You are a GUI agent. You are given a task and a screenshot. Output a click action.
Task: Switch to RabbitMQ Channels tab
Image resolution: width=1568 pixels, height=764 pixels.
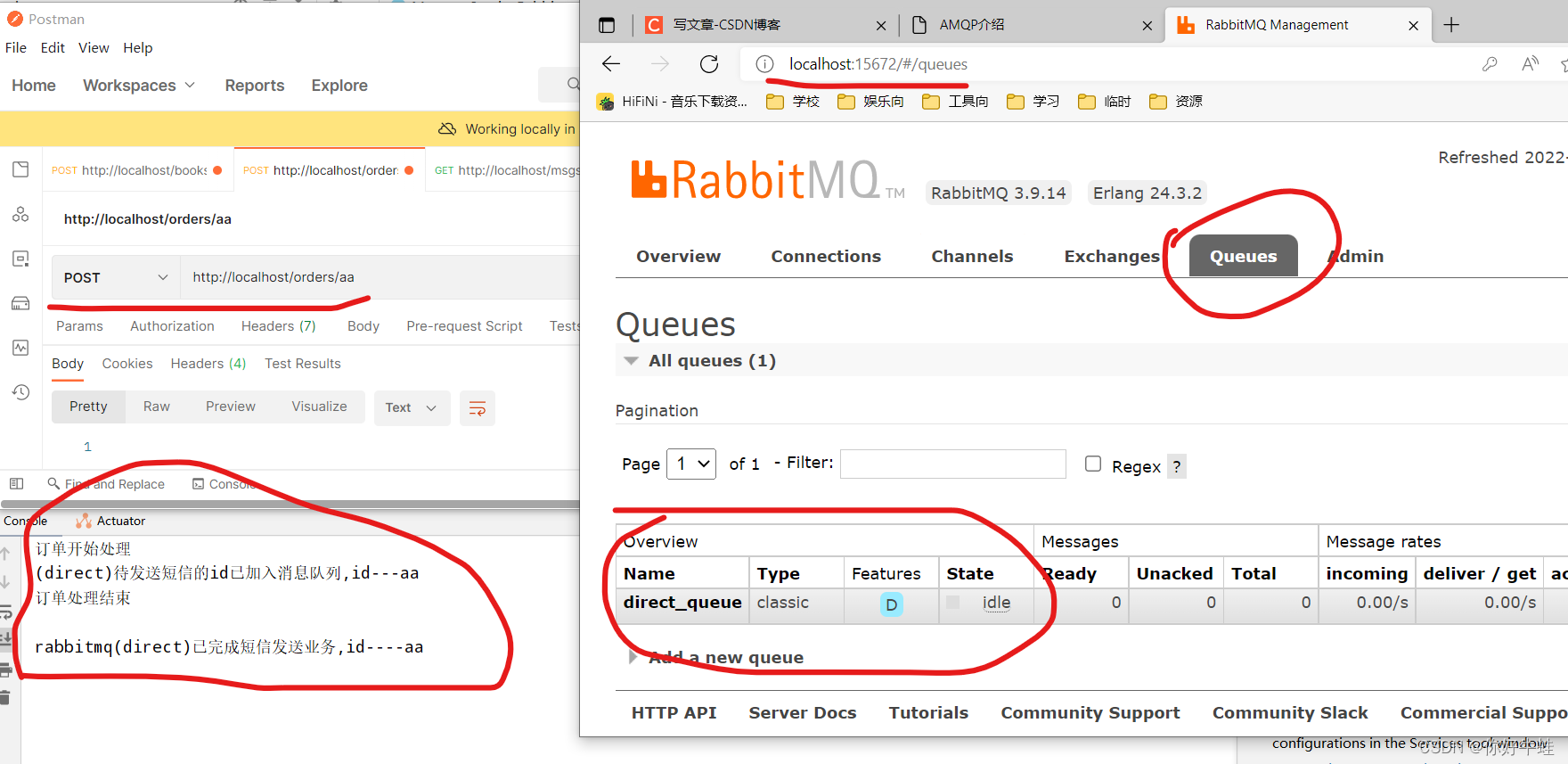[972, 257]
